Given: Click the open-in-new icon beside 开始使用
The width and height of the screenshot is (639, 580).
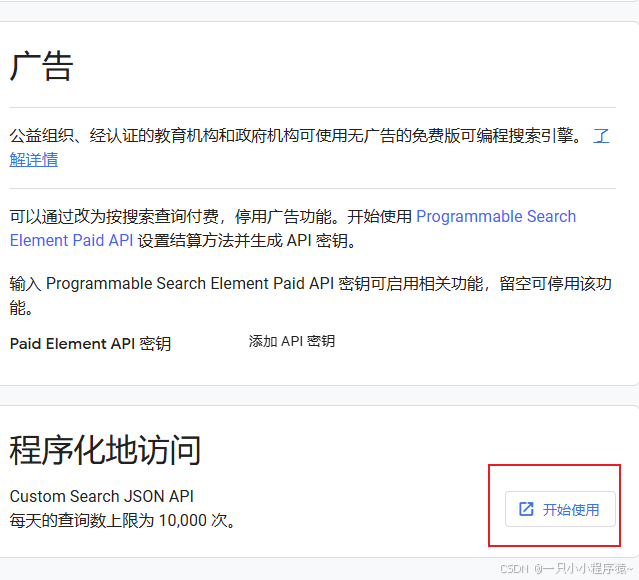Looking at the screenshot, I should (x=526, y=509).
